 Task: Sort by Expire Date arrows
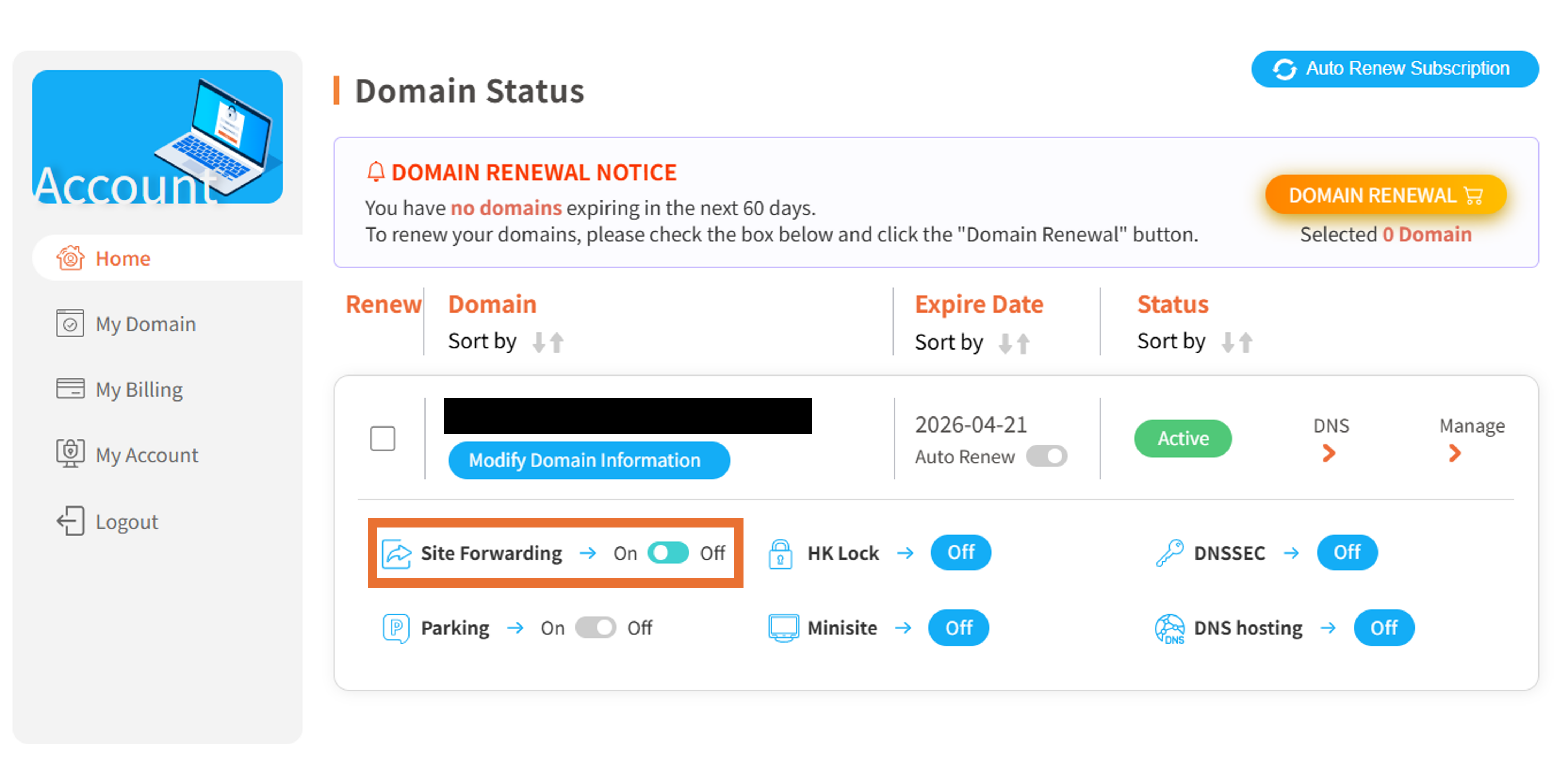click(x=1014, y=343)
